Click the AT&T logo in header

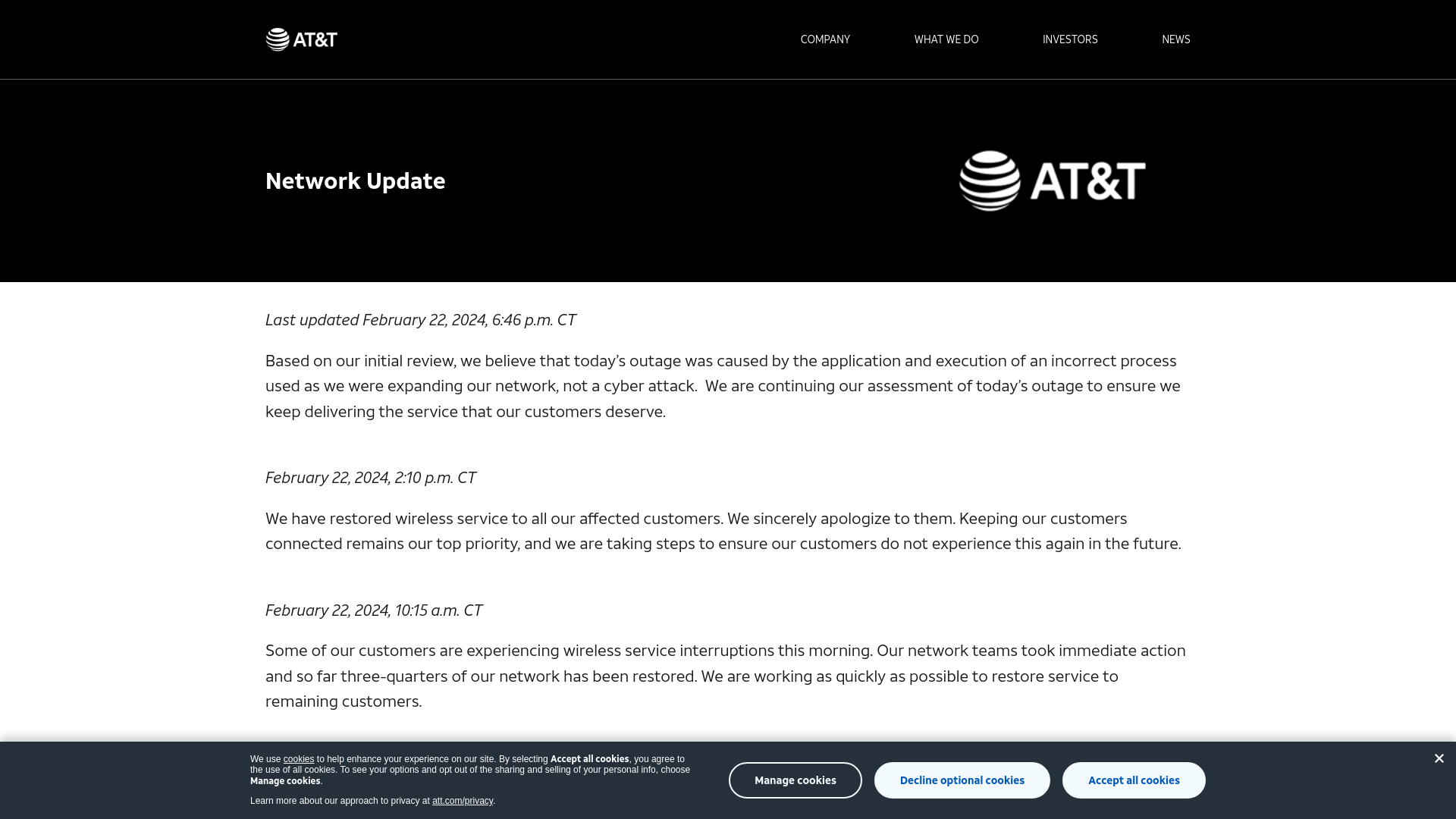pyautogui.click(x=301, y=39)
